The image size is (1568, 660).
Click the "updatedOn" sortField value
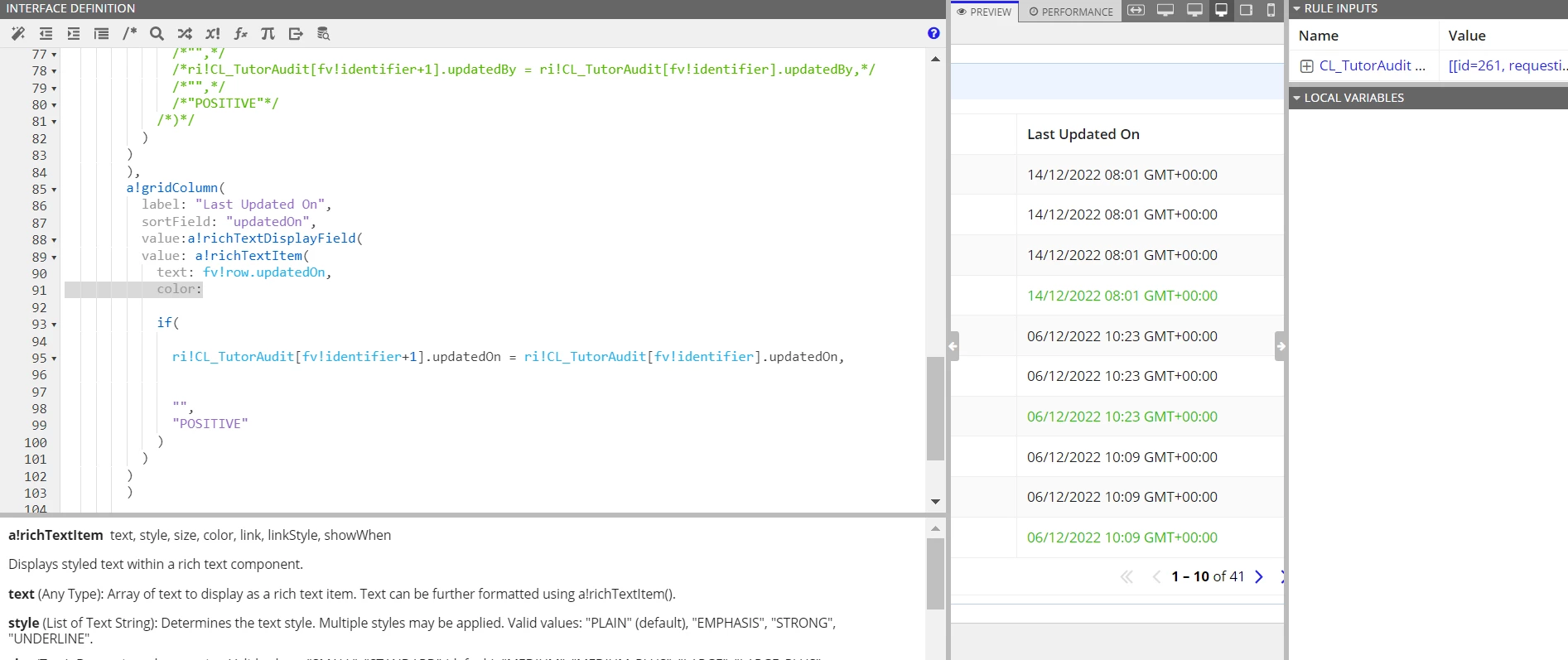pyautogui.click(x=268, y=222)
